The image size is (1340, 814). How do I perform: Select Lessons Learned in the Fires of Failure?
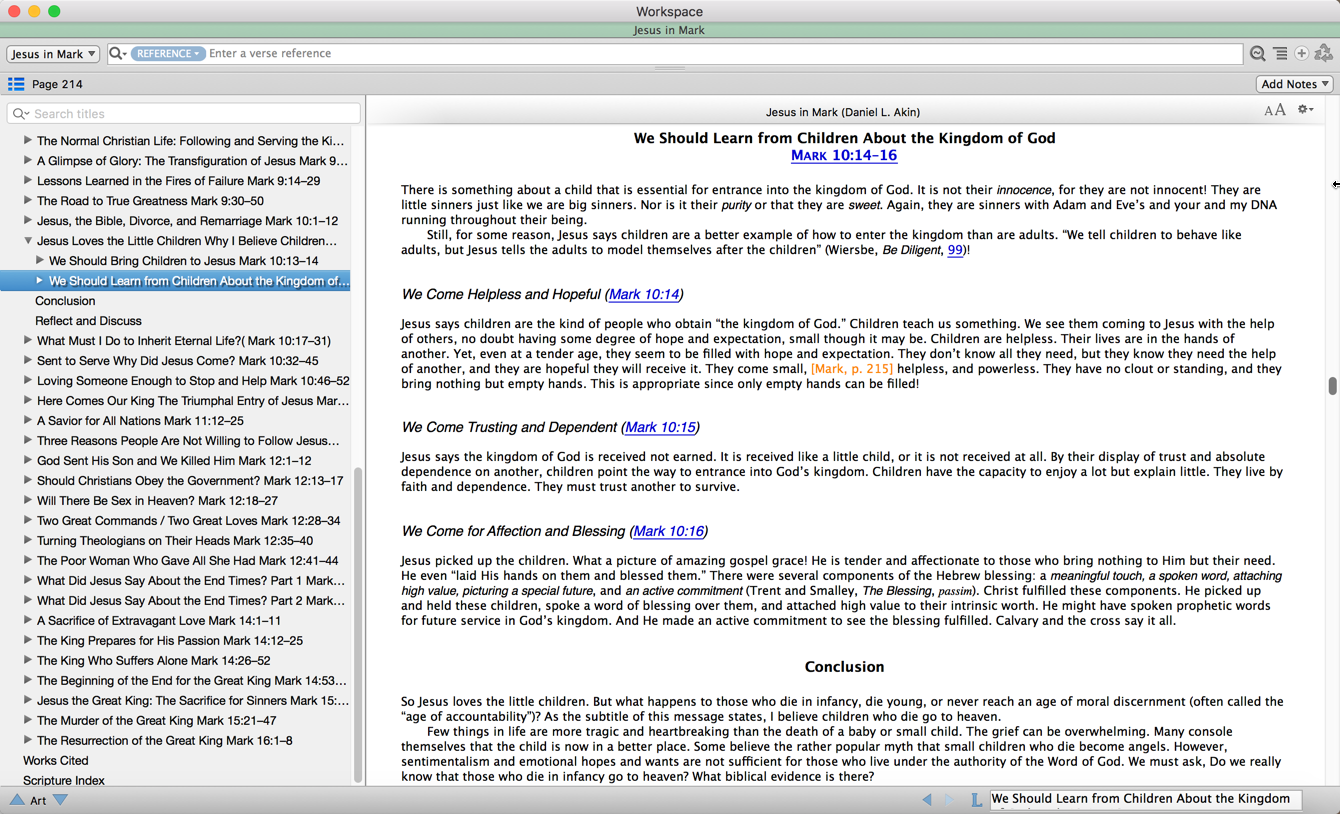point(178,181)
